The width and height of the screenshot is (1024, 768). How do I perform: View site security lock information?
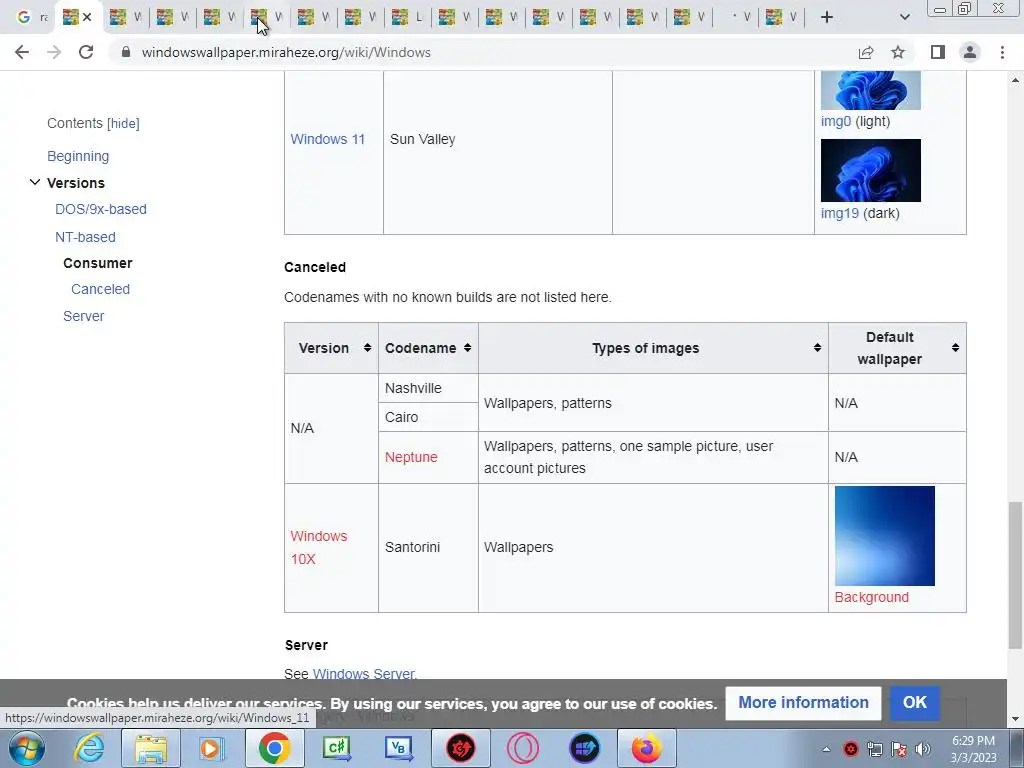(x=126, y=52)
